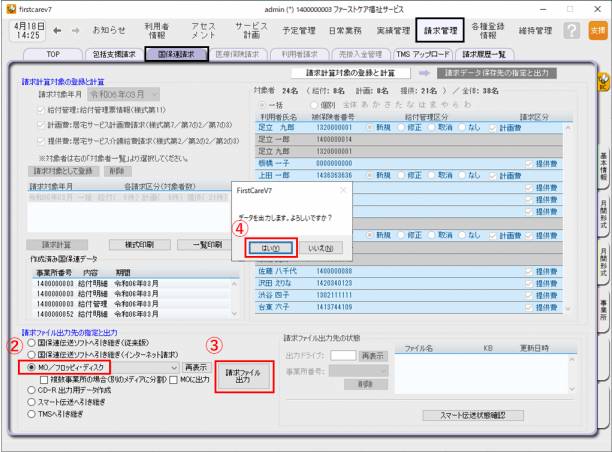Open help with the question mark icon

[x=573, y=31]
